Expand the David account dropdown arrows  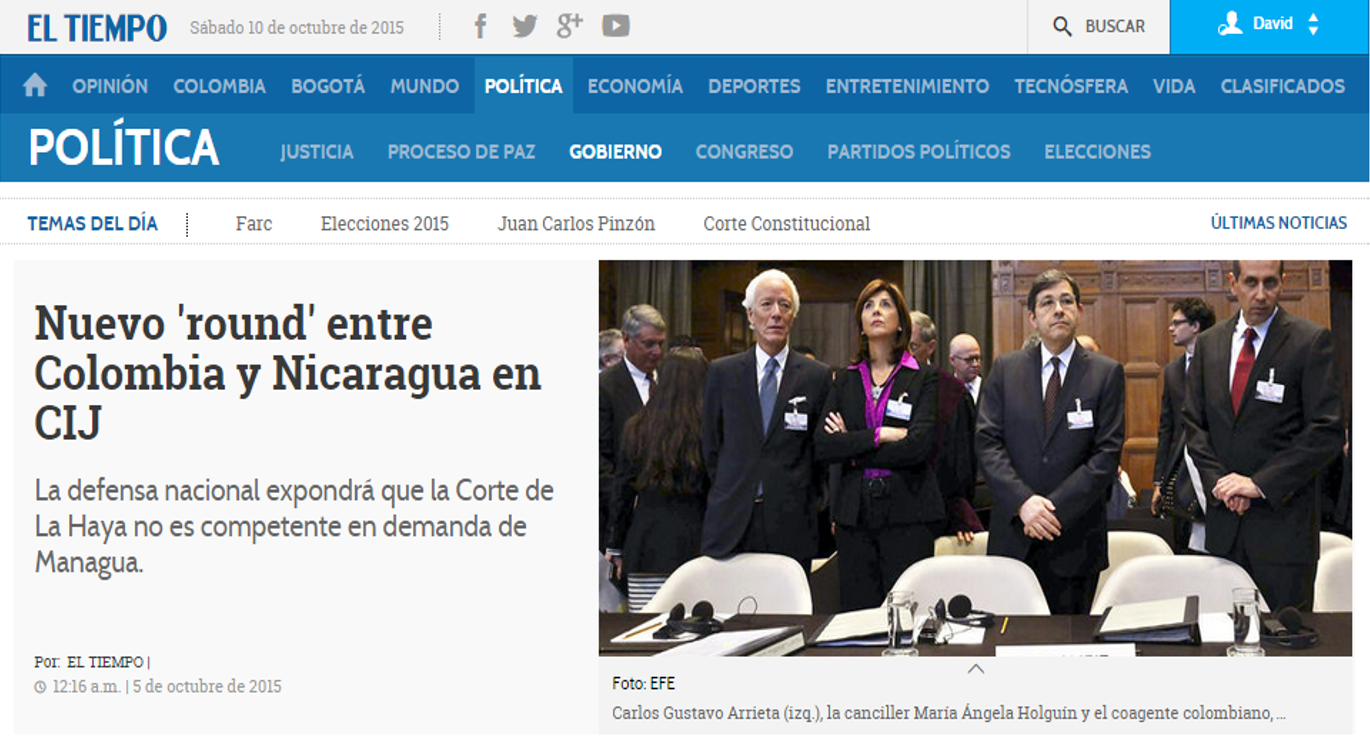1313,25
